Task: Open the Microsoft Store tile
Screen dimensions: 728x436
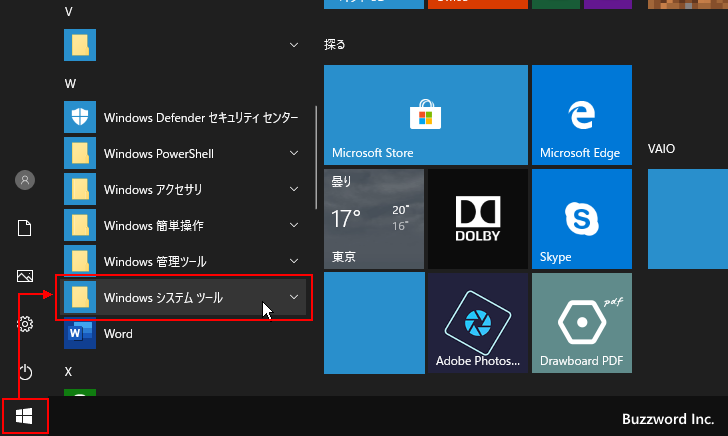Action: pyautogui.click(x=426, y=115)
